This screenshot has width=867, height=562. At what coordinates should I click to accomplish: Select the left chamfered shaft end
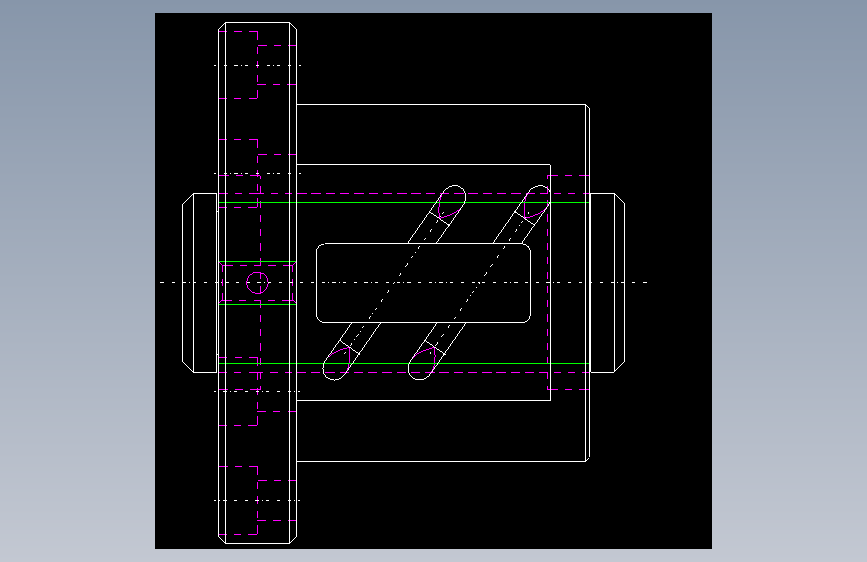pyautogui.click(x=200, y=283)
